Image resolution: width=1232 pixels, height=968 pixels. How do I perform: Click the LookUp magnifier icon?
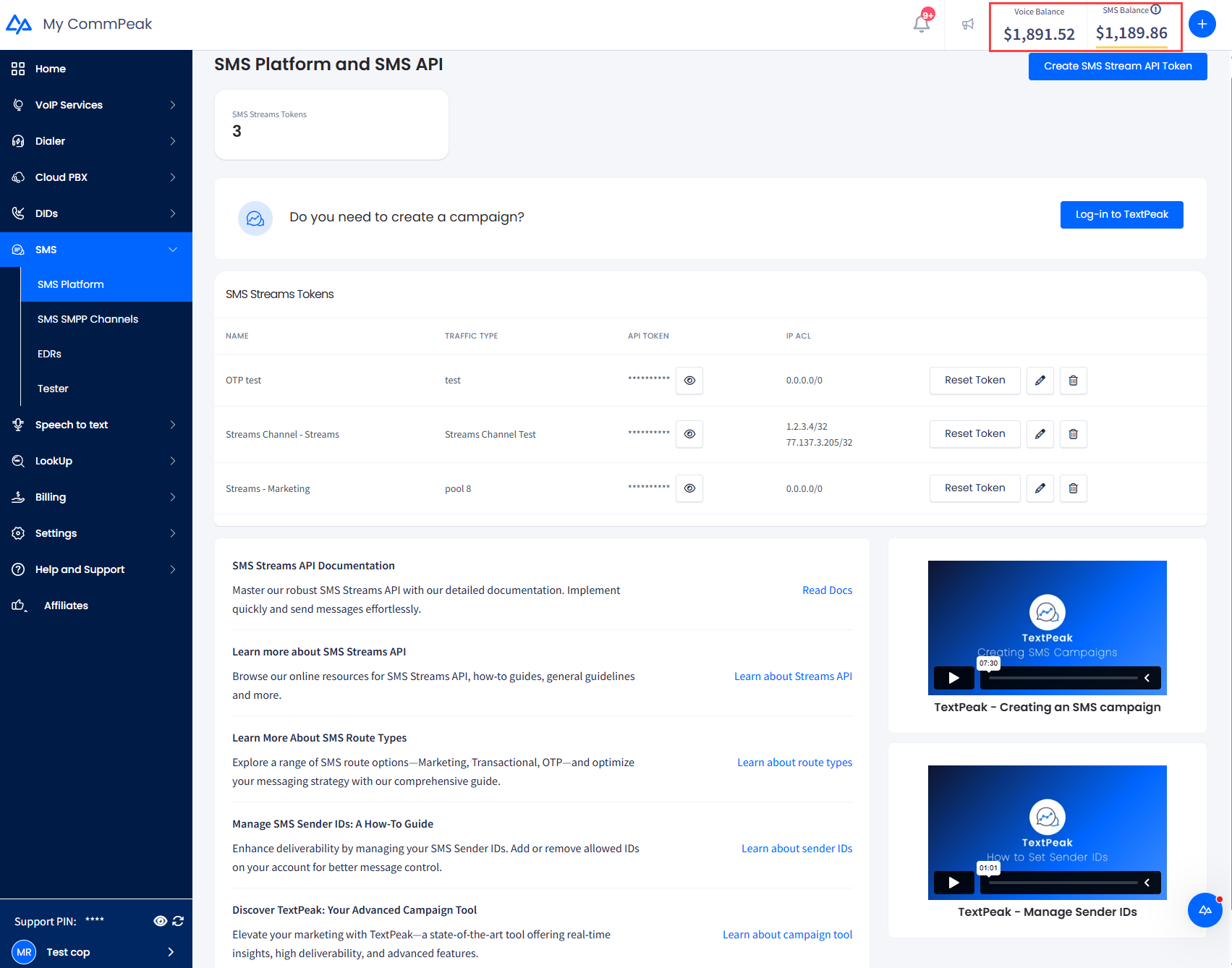point(18,461)
